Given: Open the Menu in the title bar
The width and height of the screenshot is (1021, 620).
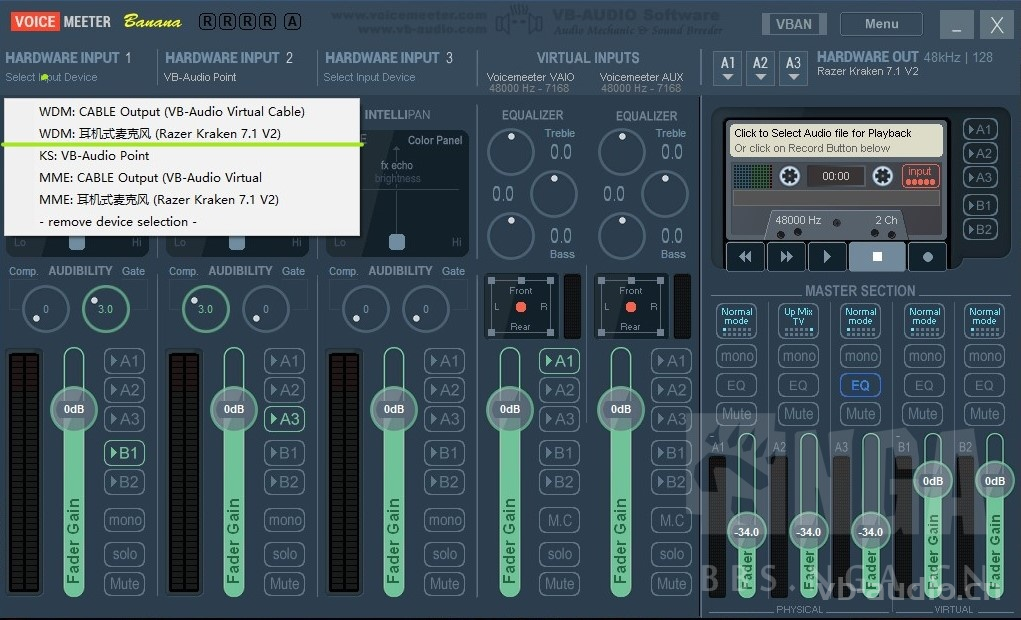Looking at the screenshot, I should [880, 23].
